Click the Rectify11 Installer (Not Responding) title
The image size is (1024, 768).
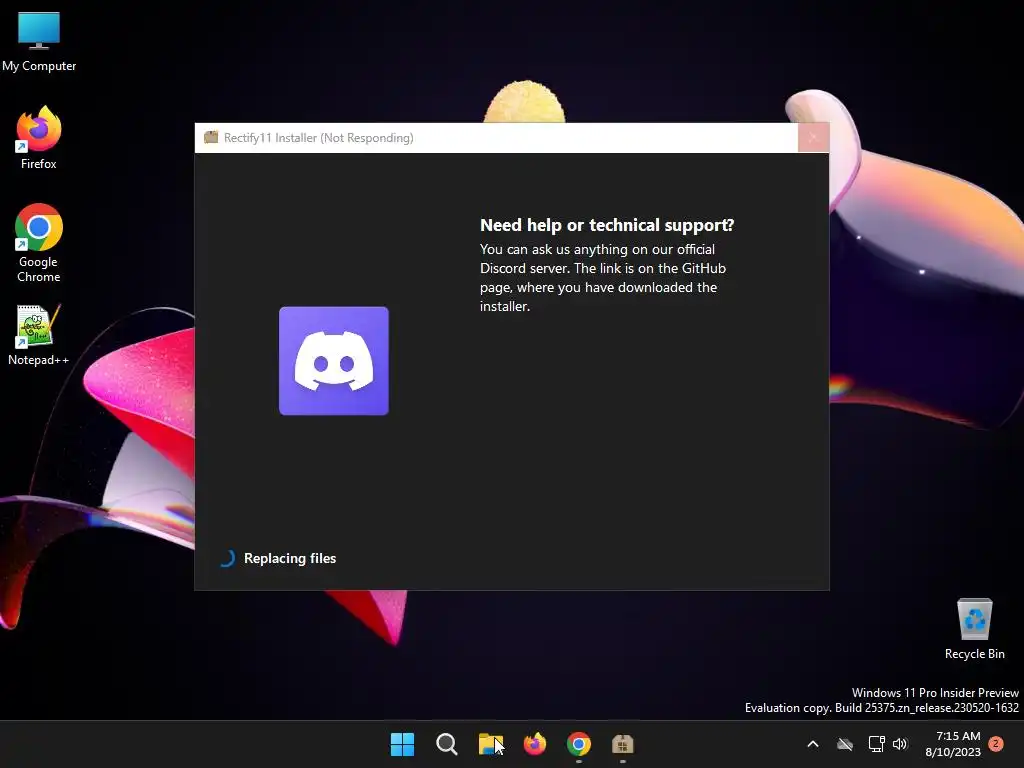(x=319, y=138)
